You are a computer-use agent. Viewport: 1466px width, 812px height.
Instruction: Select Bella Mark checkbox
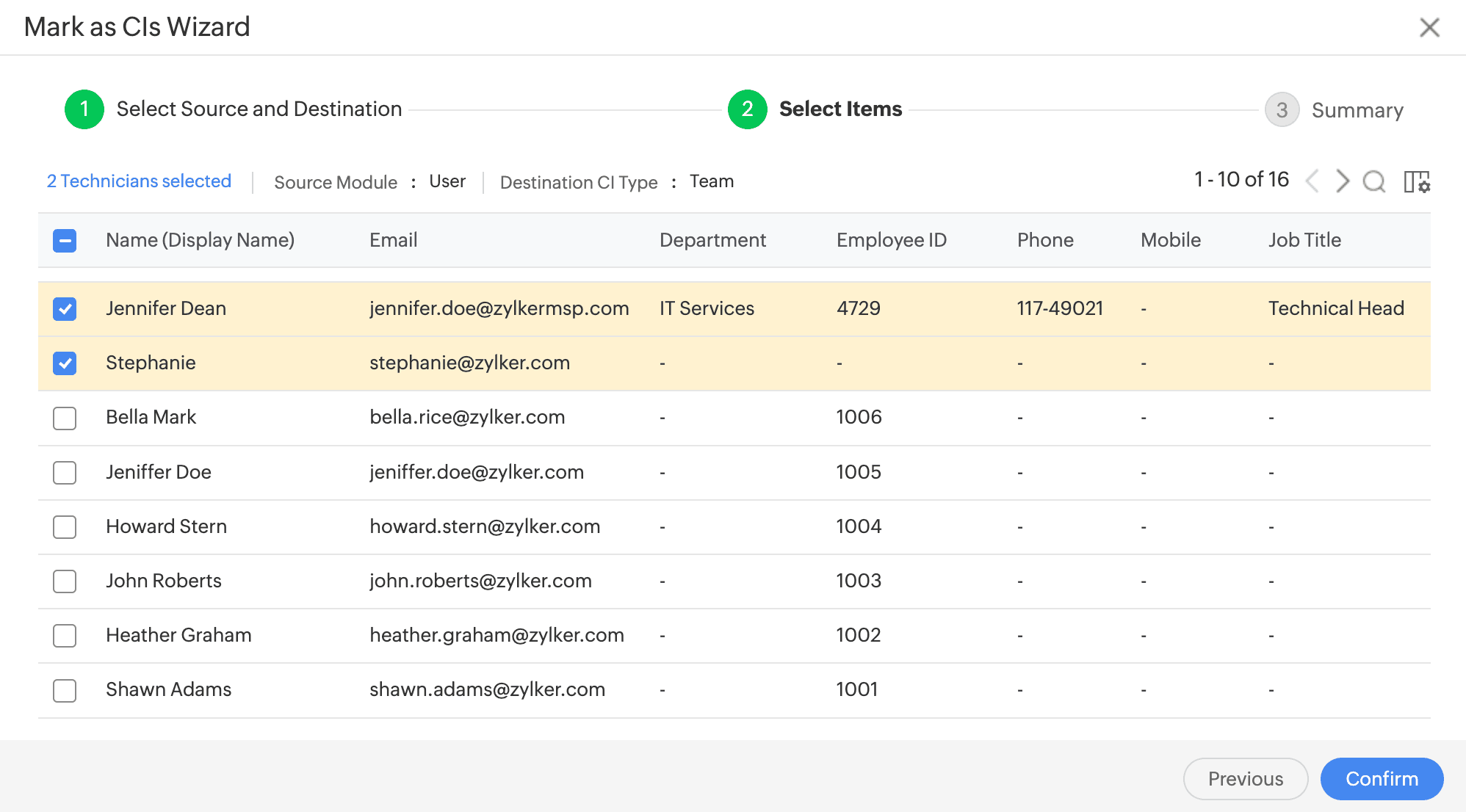65,418
